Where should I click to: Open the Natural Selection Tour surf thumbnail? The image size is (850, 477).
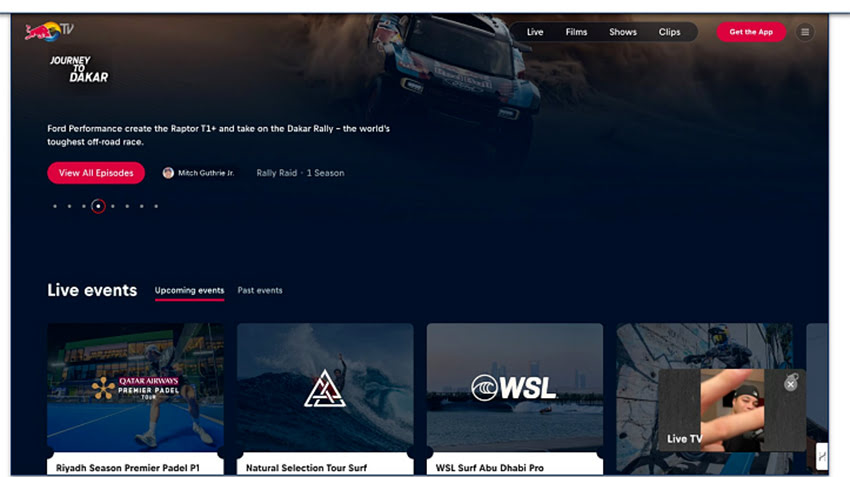pos(325,387)
